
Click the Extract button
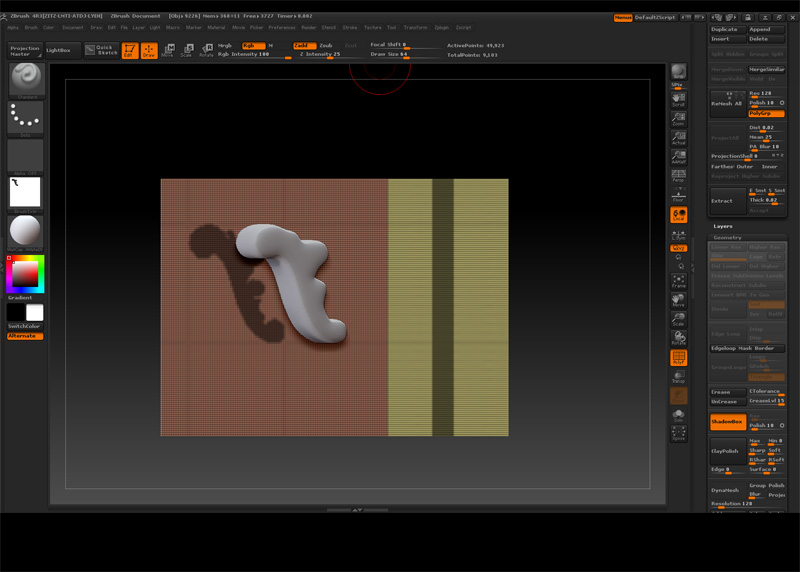pos(728,200)
